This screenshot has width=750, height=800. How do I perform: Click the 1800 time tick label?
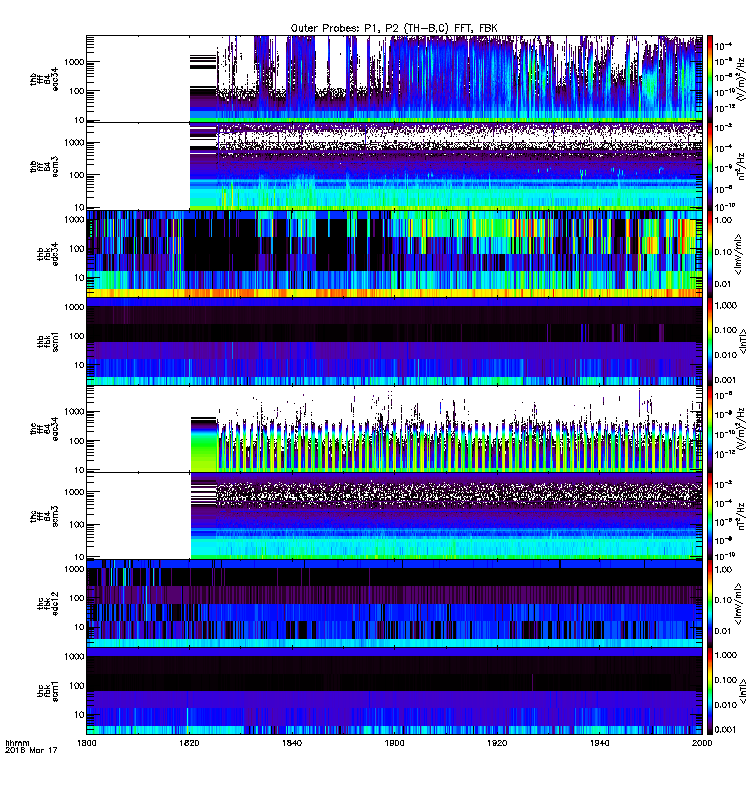tap(87, 743)
